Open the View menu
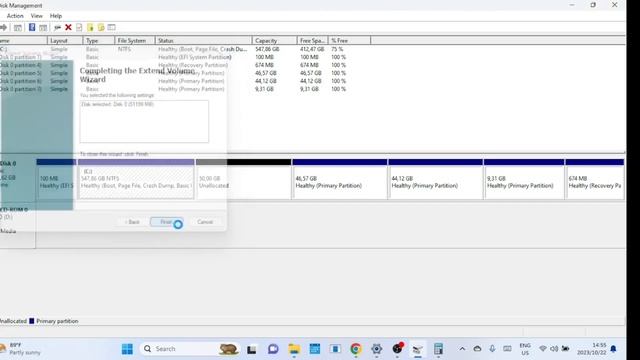Viewport: 640px width, 360px height. click(x=37, y=16)
